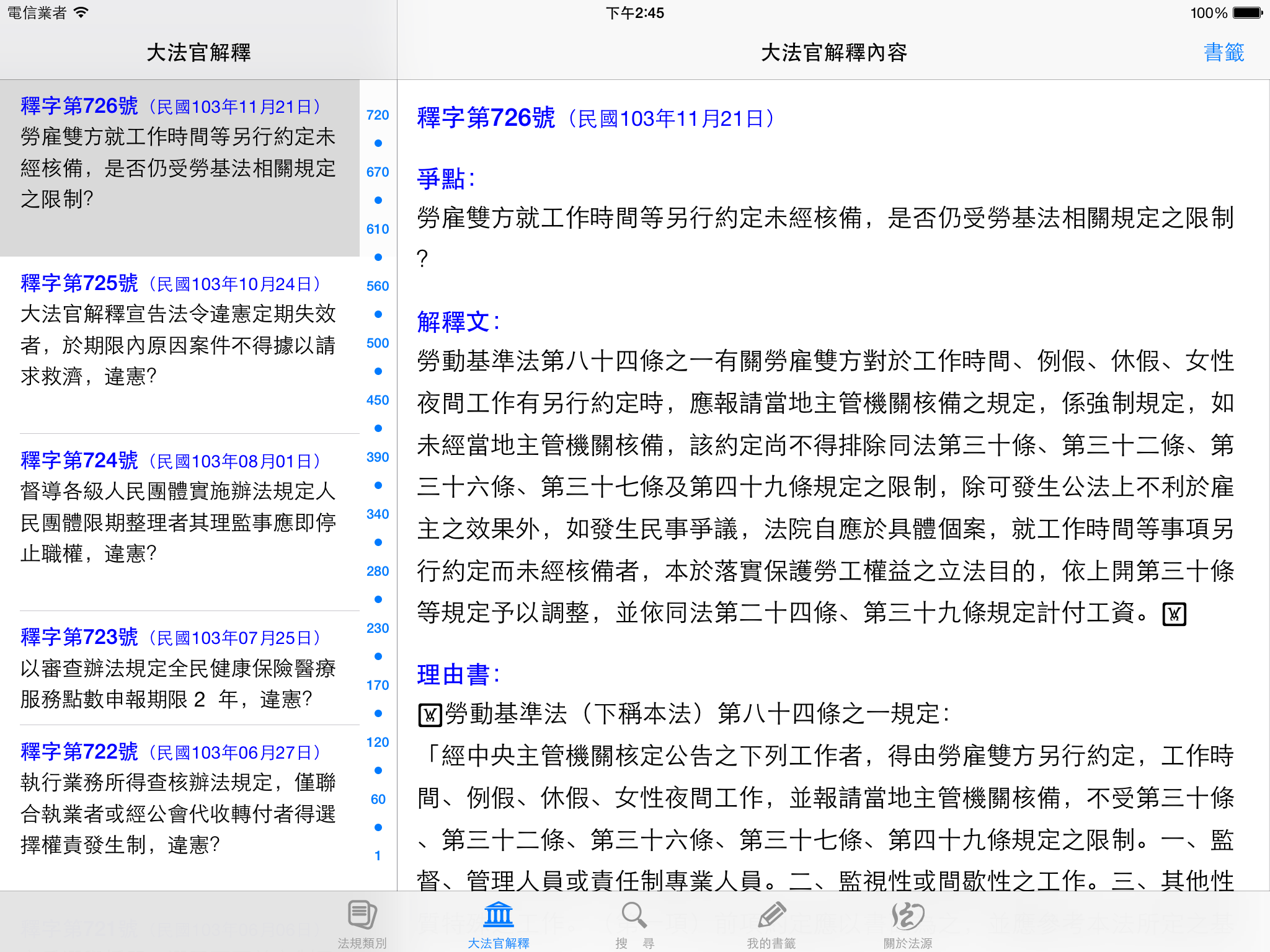This screenshot has width=1270, height=952.
Task: Open the 法規類別 tab icon
Action: (362, 916)
